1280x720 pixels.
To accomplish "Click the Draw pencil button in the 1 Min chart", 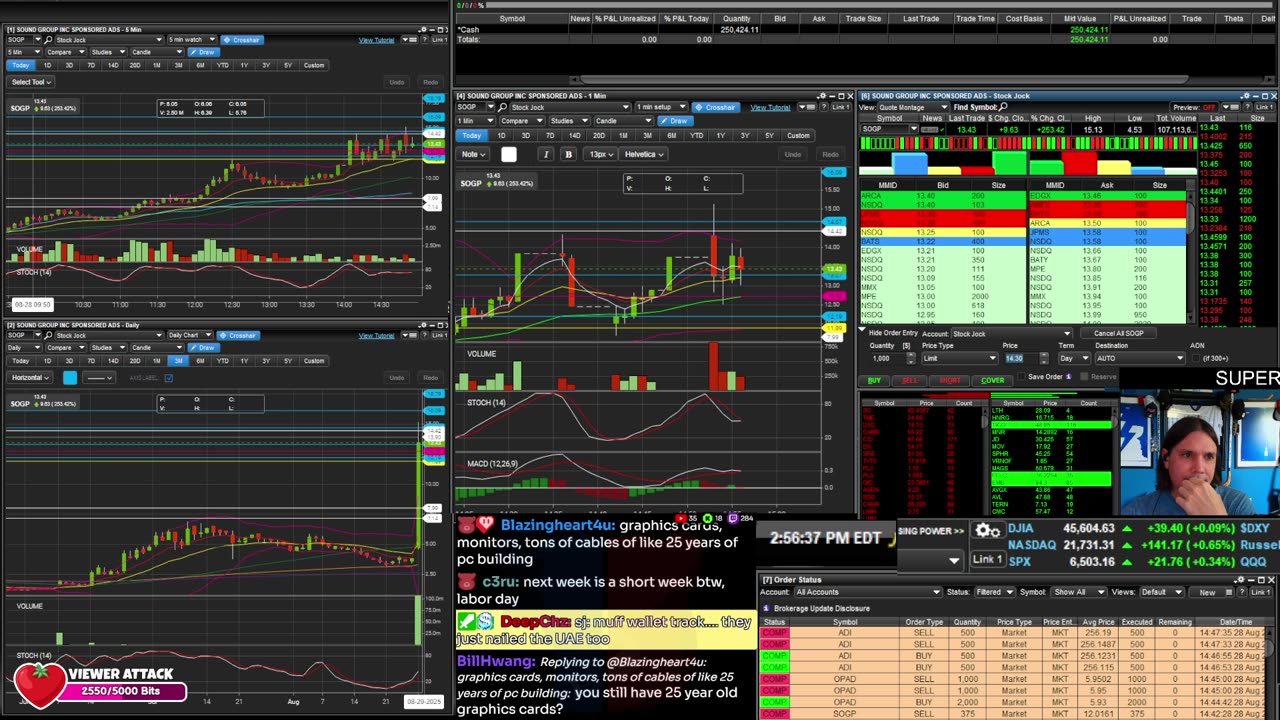I will click(676, 121).
